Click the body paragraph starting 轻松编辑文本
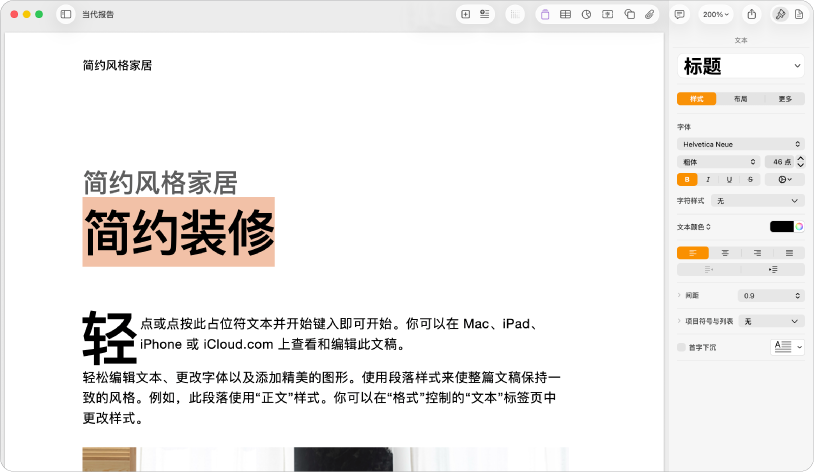814x473 pixels. click(321, 398)
